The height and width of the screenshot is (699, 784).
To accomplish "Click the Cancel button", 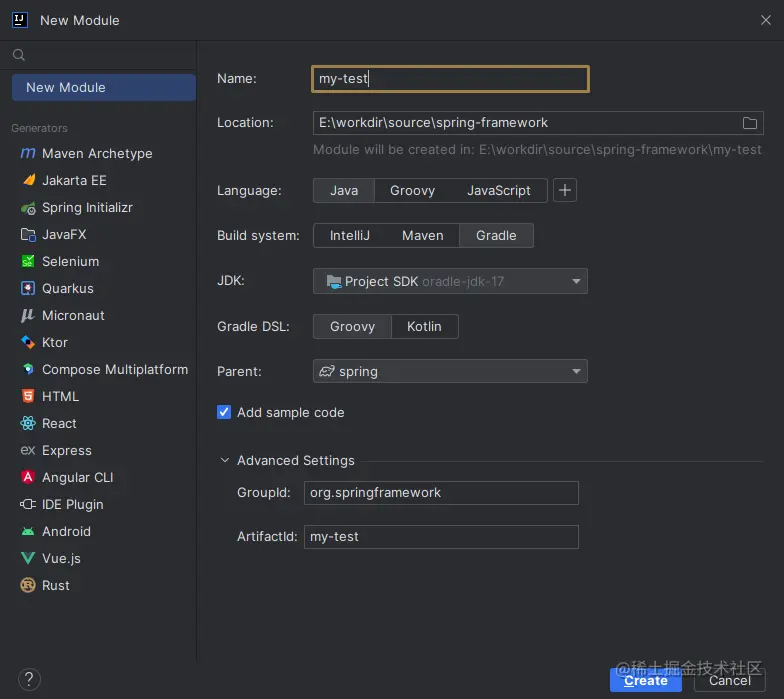I will tap(730, 680).
